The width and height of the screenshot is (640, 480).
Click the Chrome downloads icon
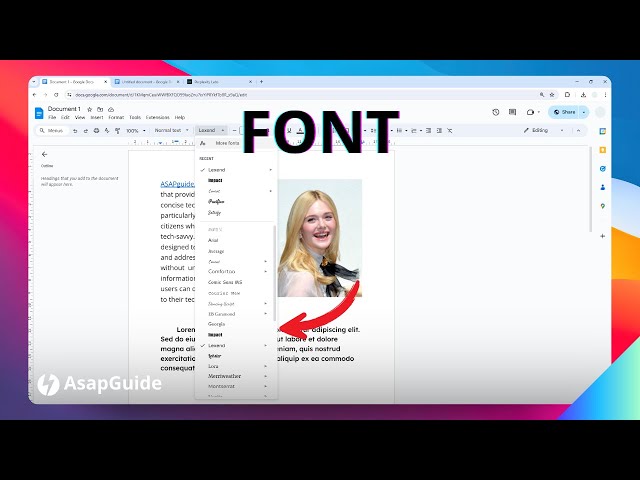(583, 95)
